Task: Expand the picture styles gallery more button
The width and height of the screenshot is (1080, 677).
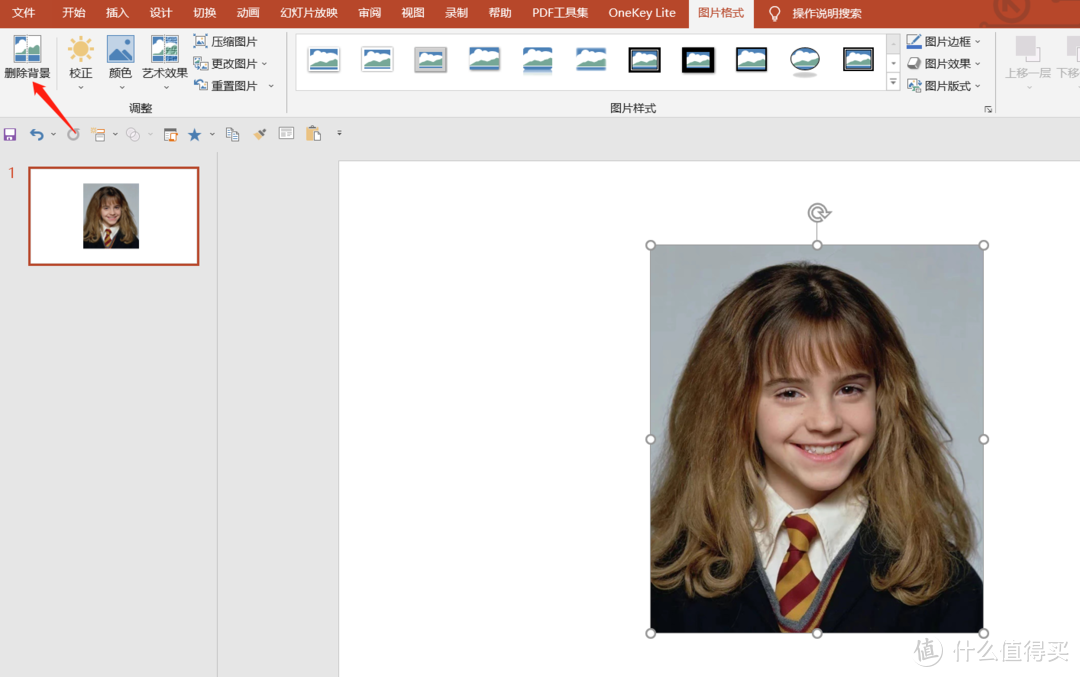Action: 893,82
